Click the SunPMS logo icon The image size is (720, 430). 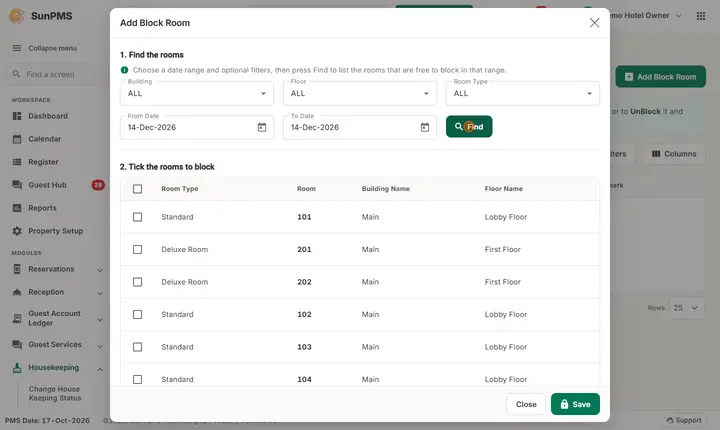pyautogui.click(x=17, y=16)
